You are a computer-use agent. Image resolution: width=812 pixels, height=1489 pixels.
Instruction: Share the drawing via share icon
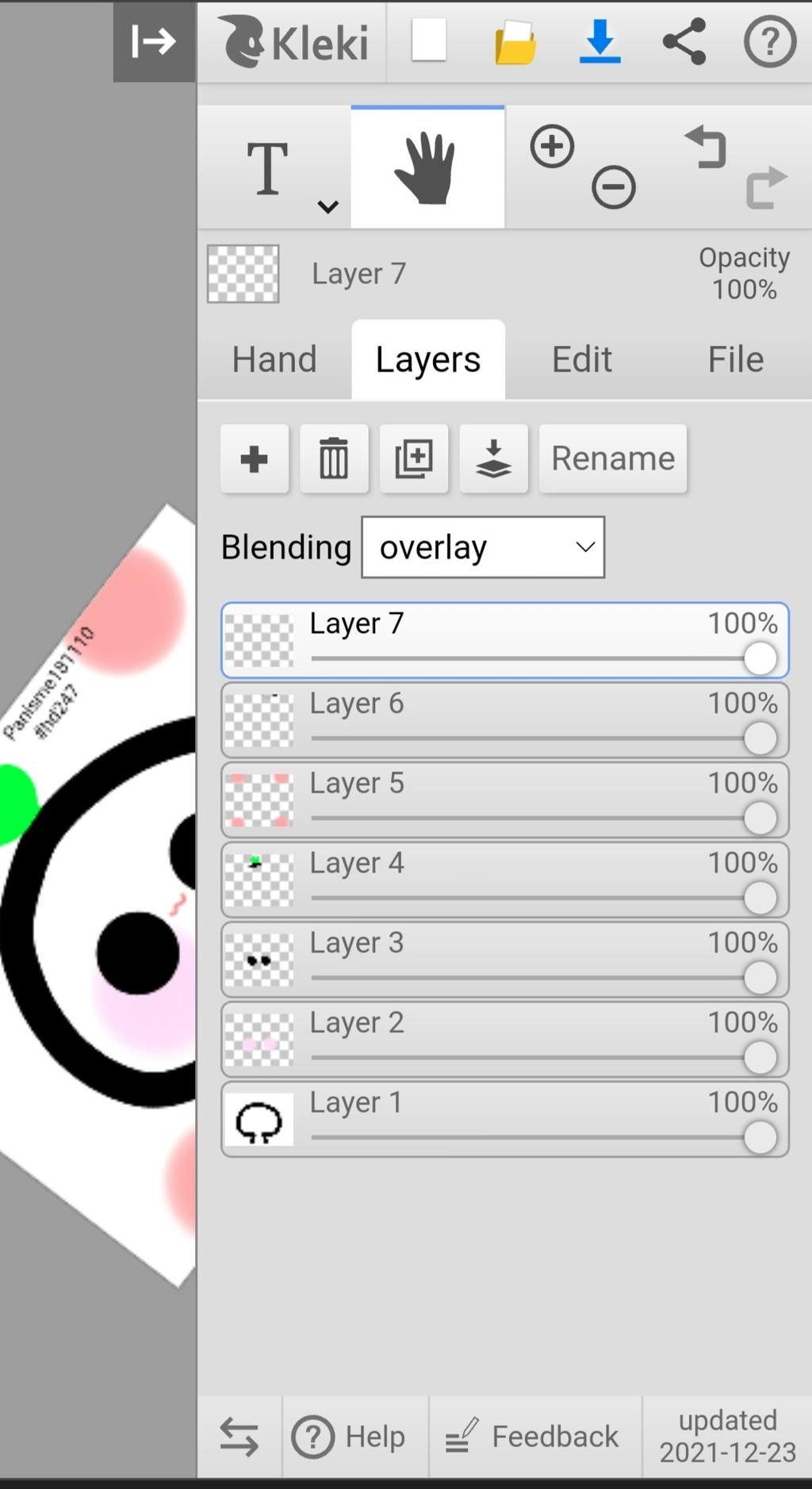point(684,41)
